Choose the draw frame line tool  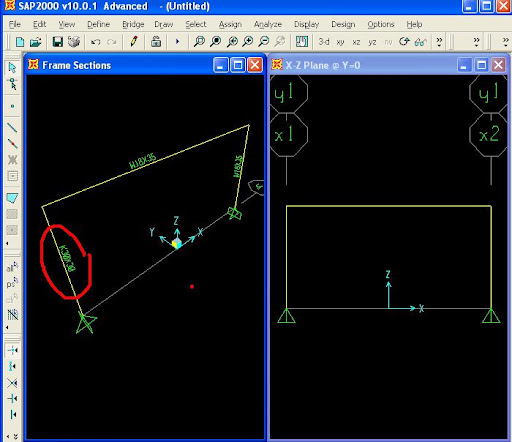point(12,127)
